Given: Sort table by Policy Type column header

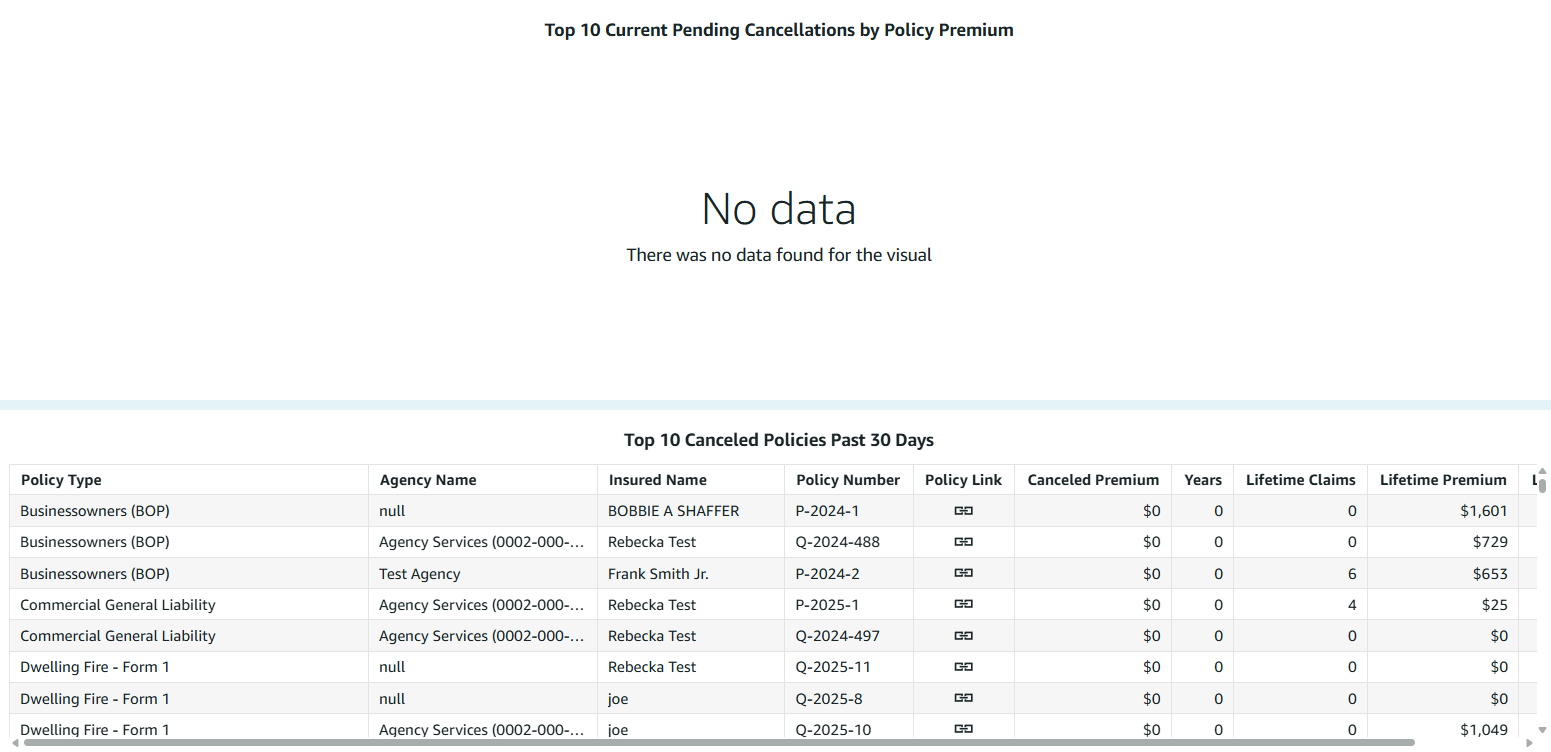Looking at the screenshot, I should [x=61, y=480].
